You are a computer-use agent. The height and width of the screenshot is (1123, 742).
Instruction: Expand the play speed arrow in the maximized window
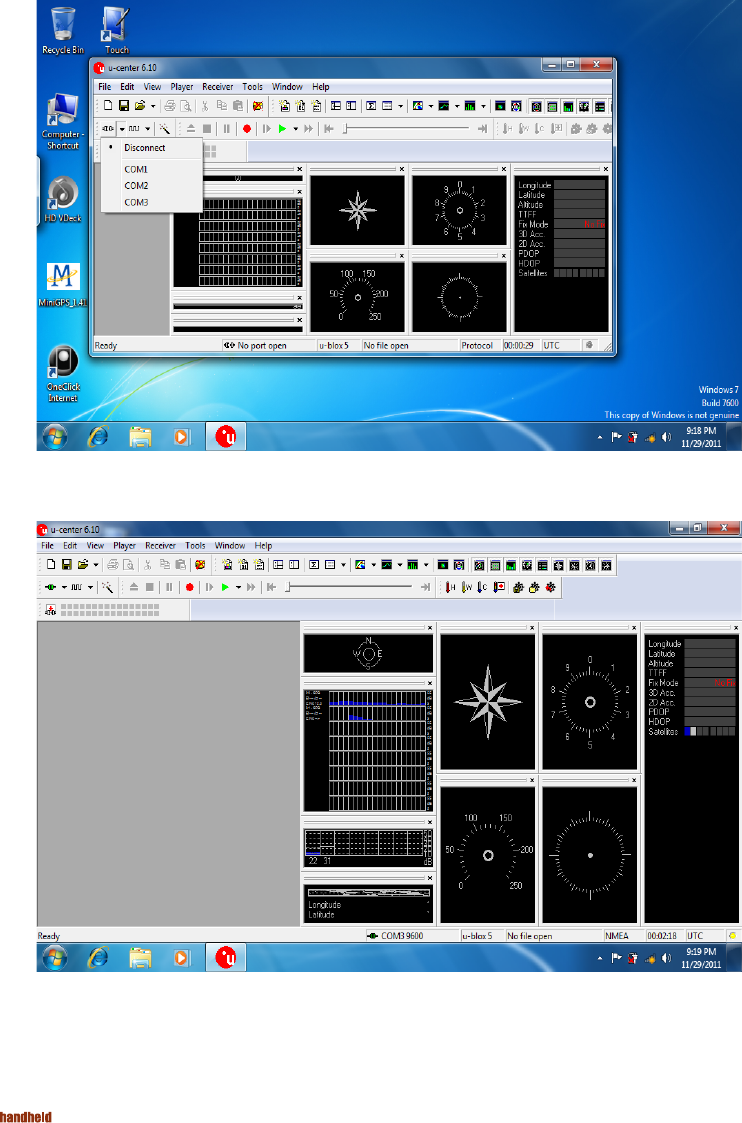238,588
